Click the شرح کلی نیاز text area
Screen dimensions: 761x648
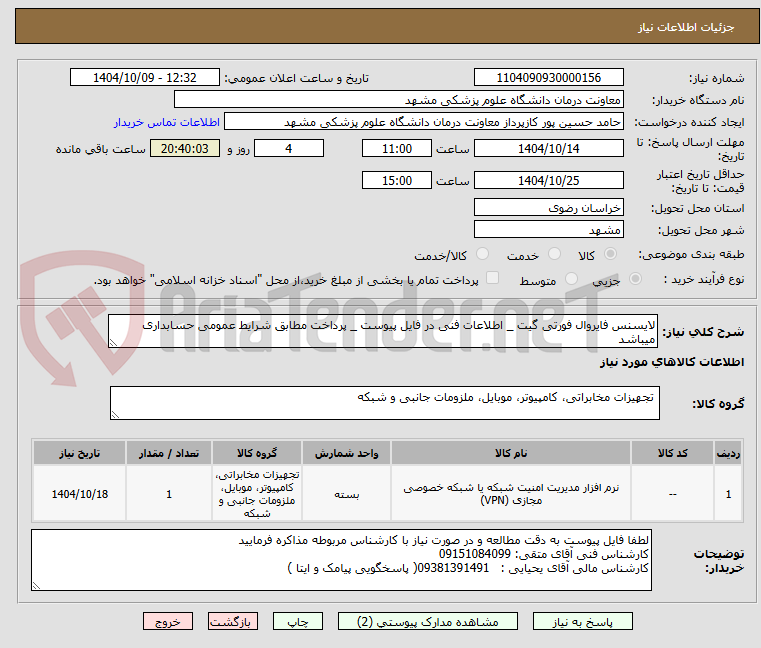click(383, 332)
